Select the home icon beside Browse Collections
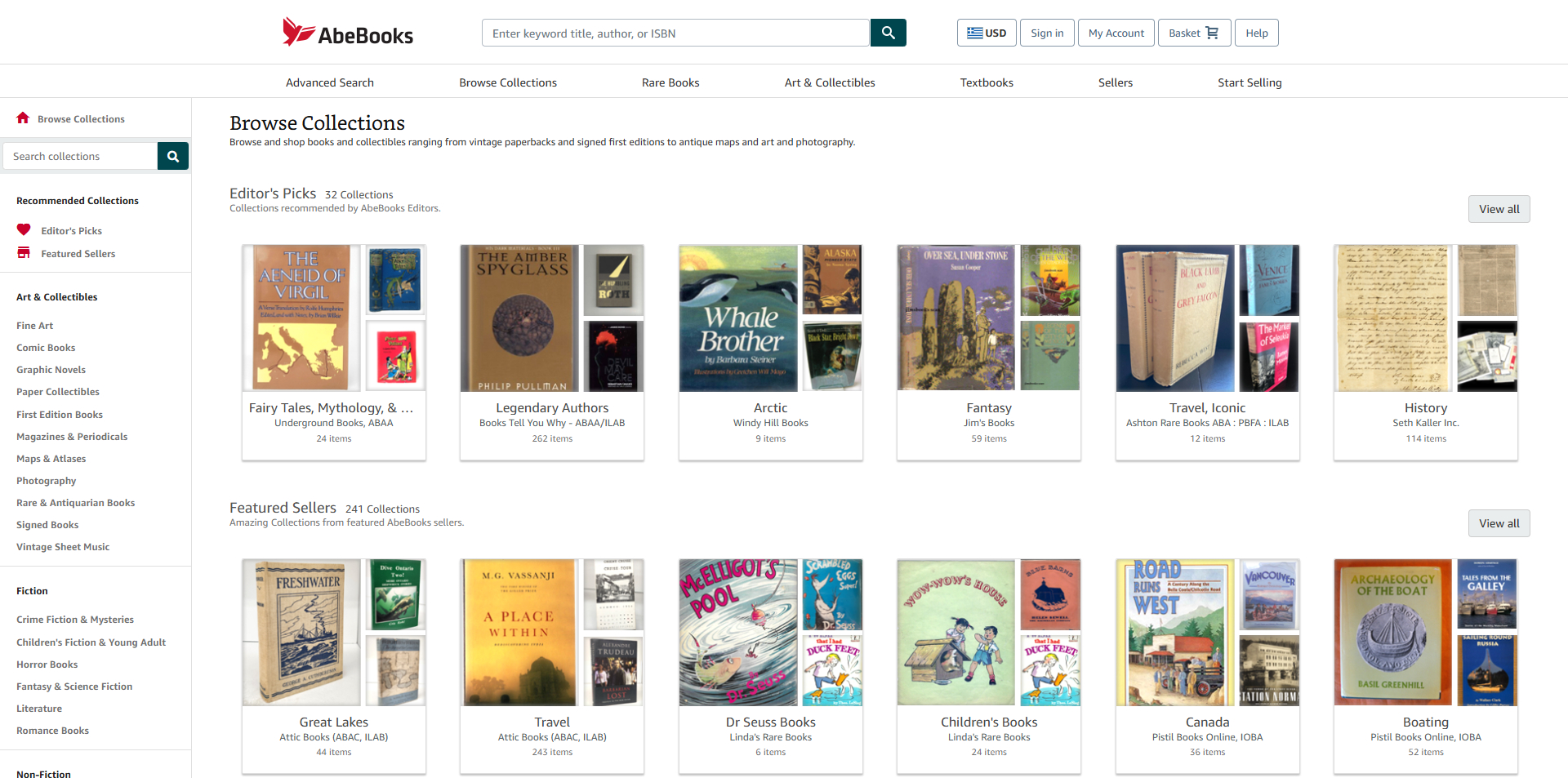Viewport: 1568px width, 778px height. (23, 118)
